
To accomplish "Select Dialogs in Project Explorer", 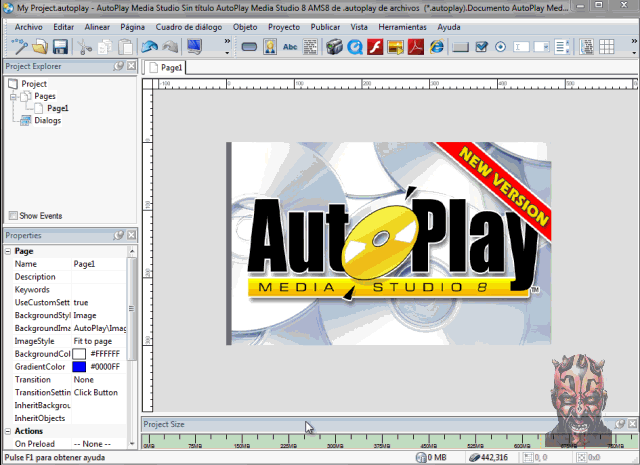I will [x=47, y=120].
